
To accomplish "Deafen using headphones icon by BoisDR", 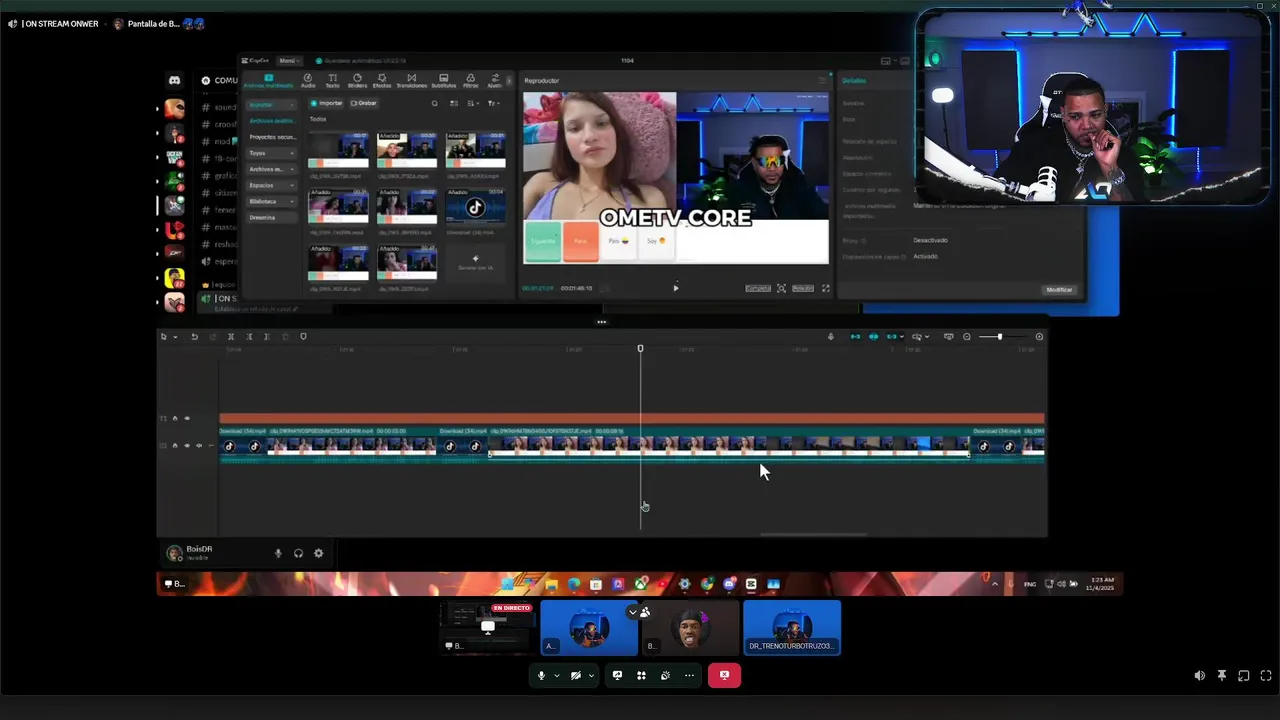I will 298,553.
